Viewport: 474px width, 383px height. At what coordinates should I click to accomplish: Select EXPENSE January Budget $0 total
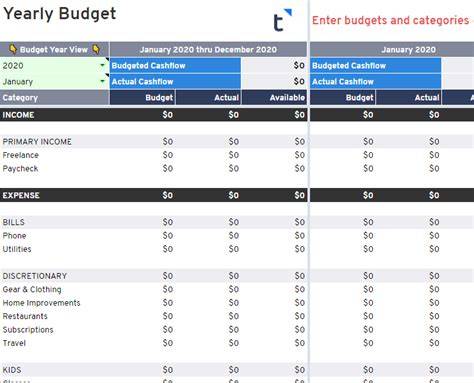(368, 195)
